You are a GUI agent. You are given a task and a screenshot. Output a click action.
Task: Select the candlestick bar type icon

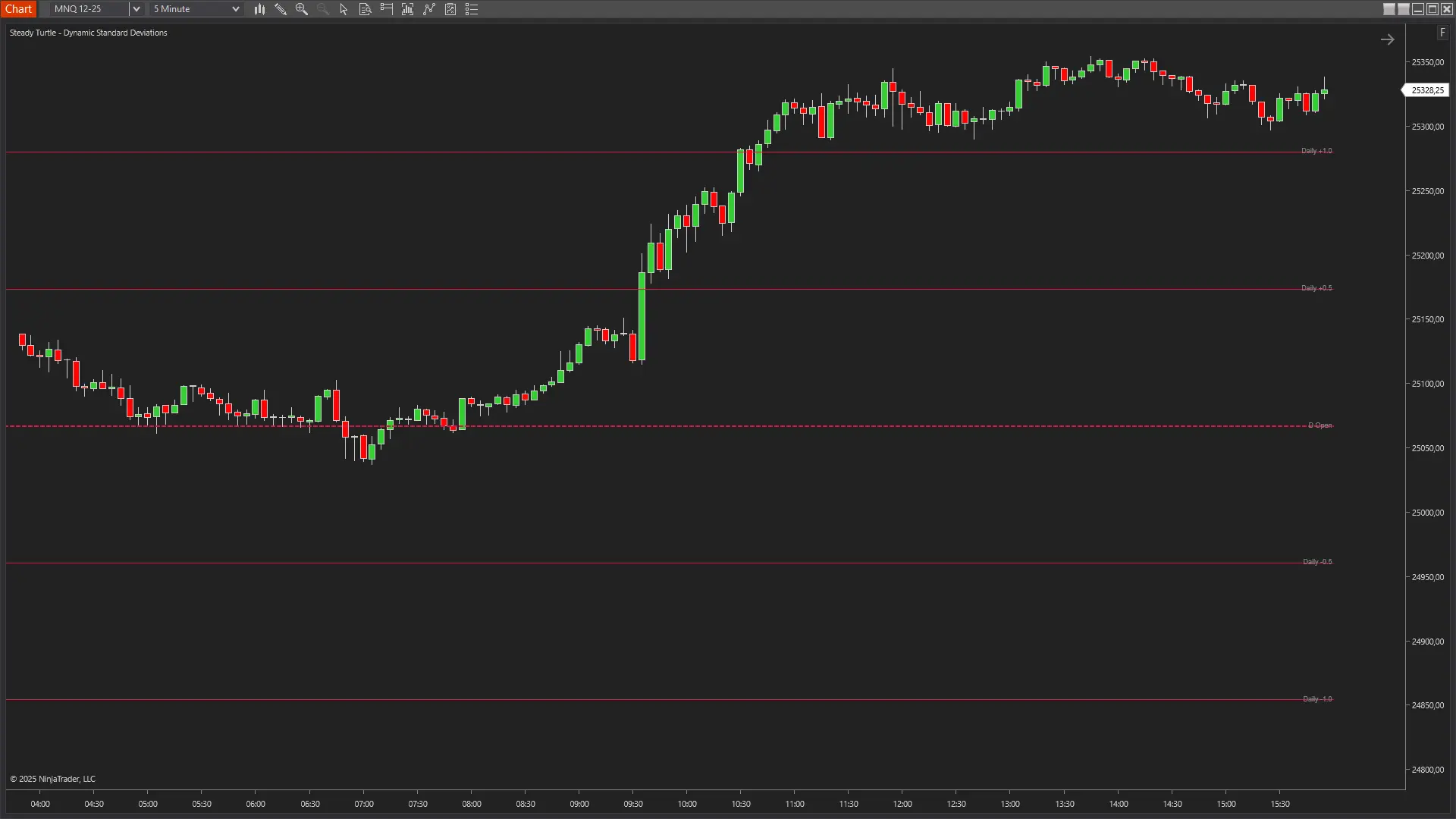[x=260, y=9]
